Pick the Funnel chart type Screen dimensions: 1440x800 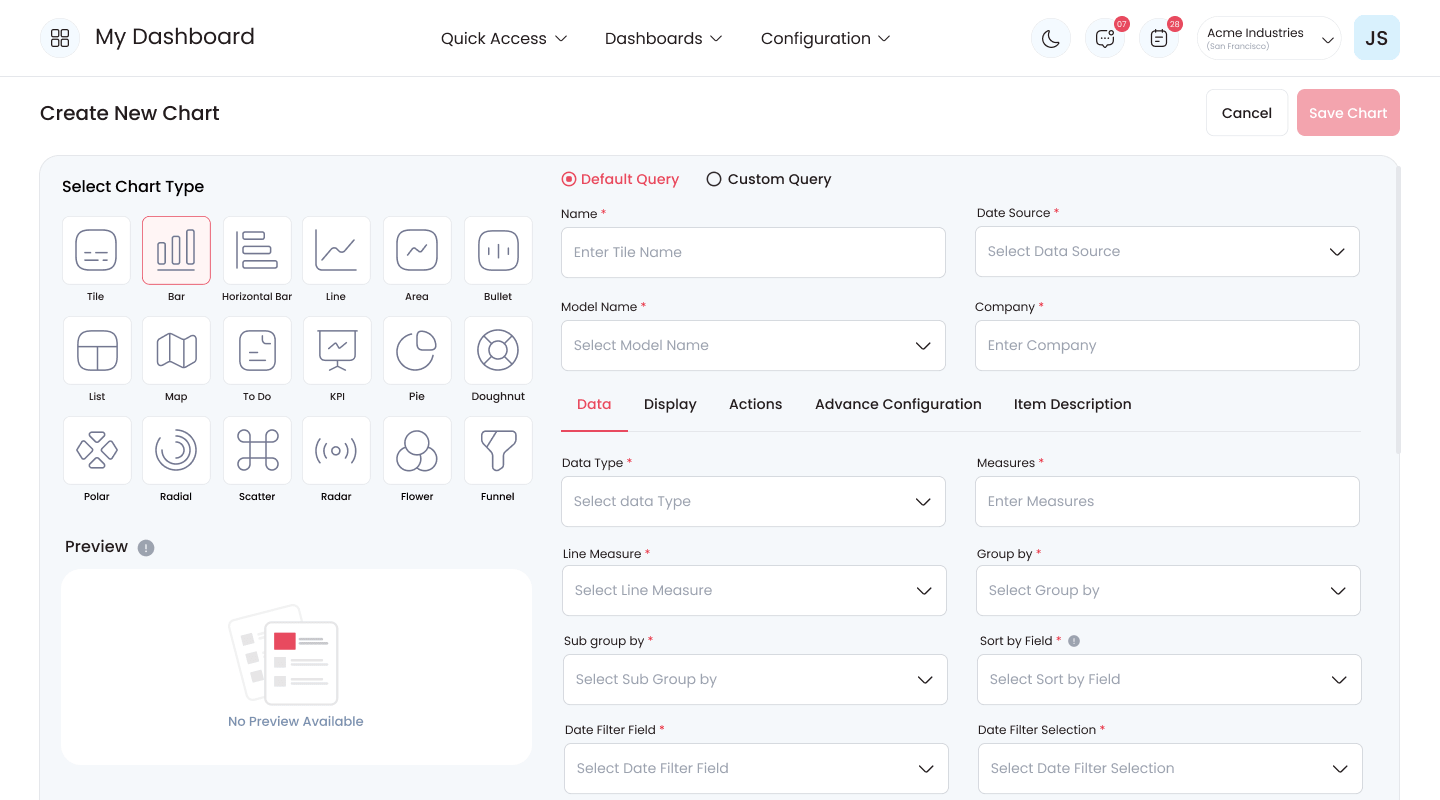coord(498,451)
